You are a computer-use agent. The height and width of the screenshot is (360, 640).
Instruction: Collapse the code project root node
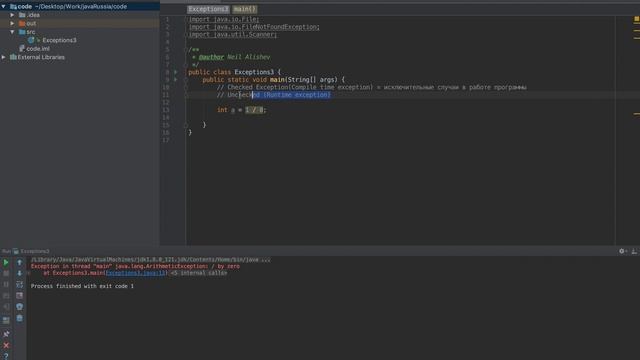[x=4, y=7]
